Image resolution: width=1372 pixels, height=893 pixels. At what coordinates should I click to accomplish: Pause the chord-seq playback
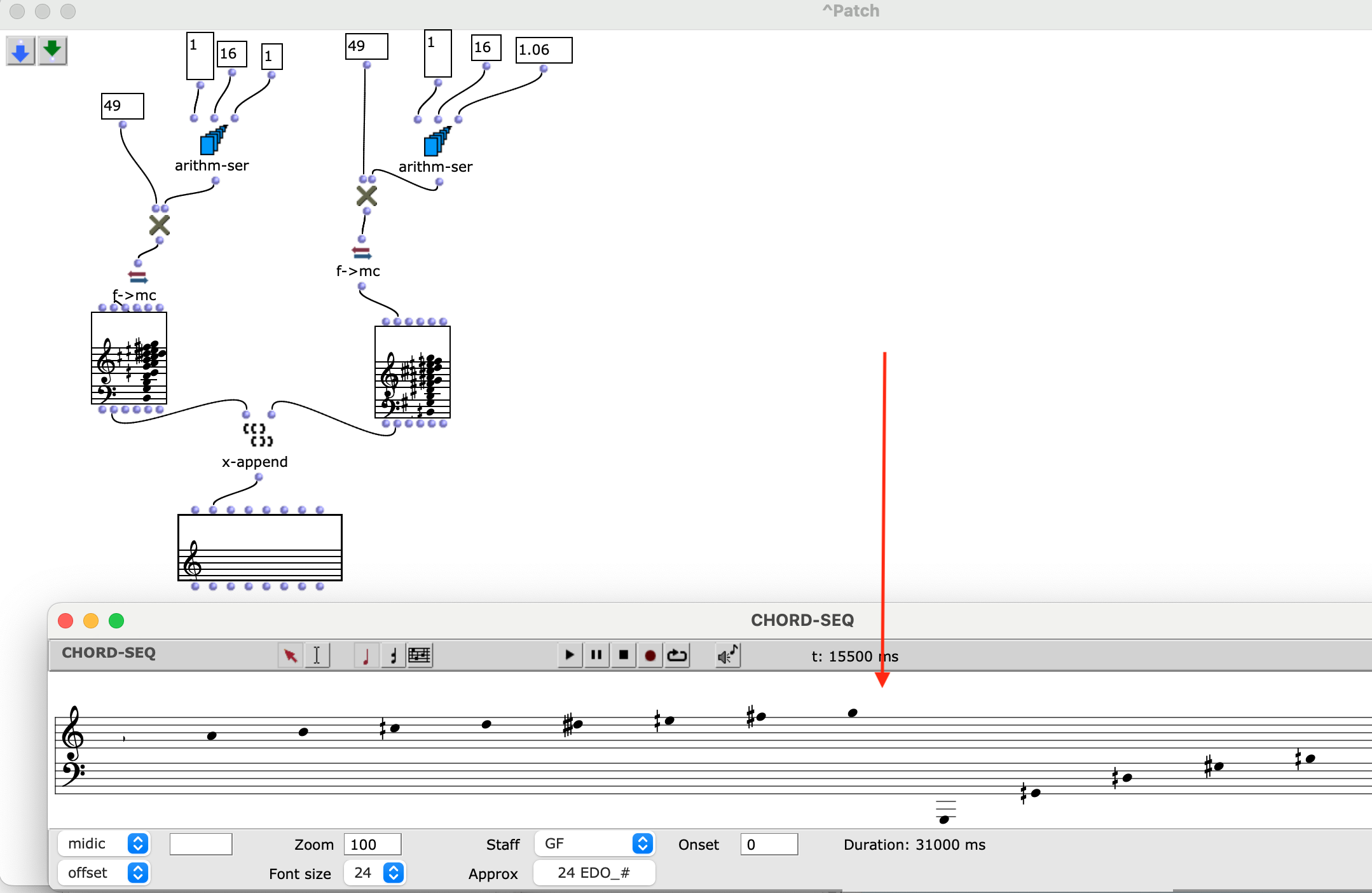pos(596,655)
